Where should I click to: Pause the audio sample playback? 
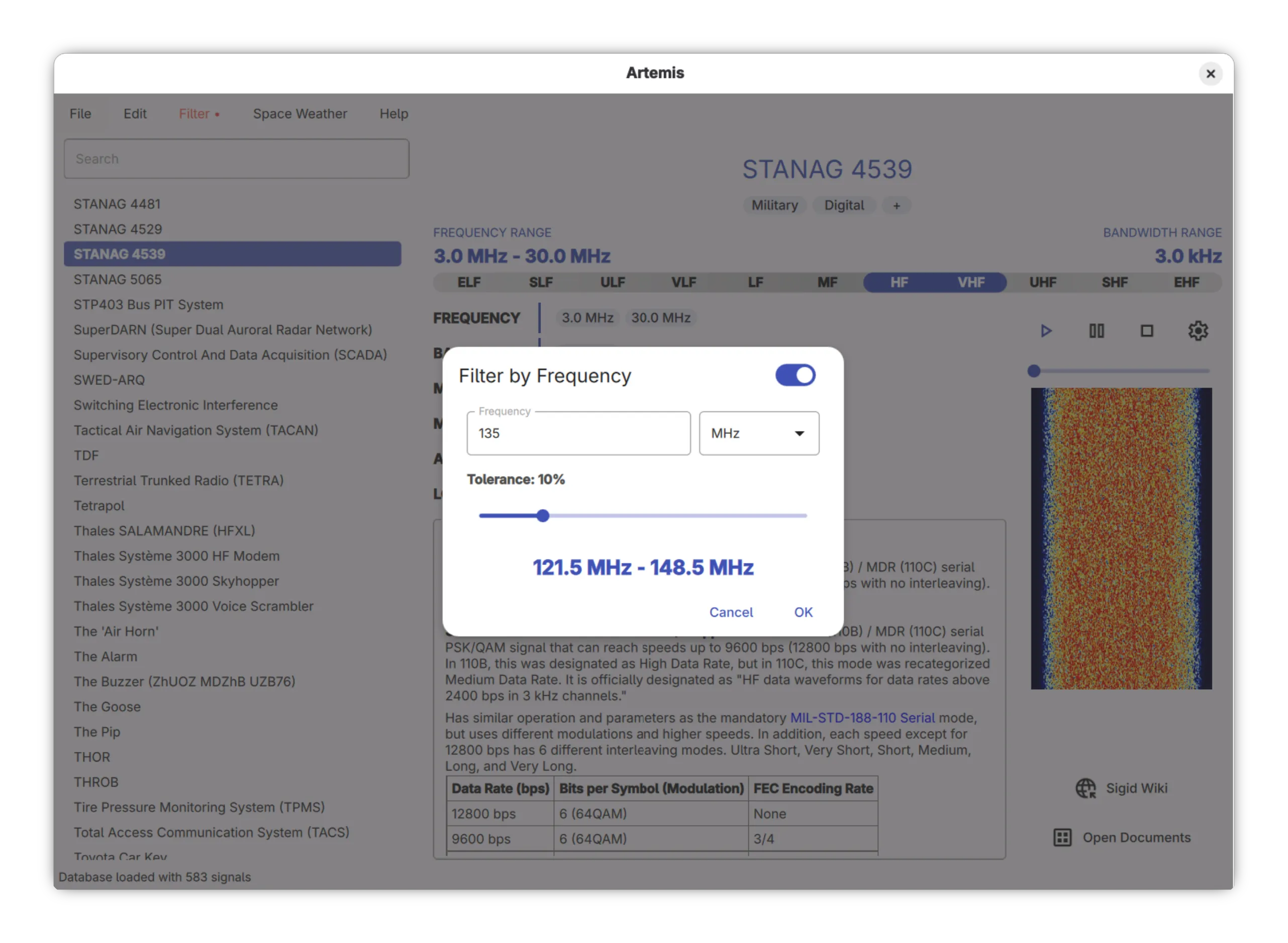click(1096, 331)
